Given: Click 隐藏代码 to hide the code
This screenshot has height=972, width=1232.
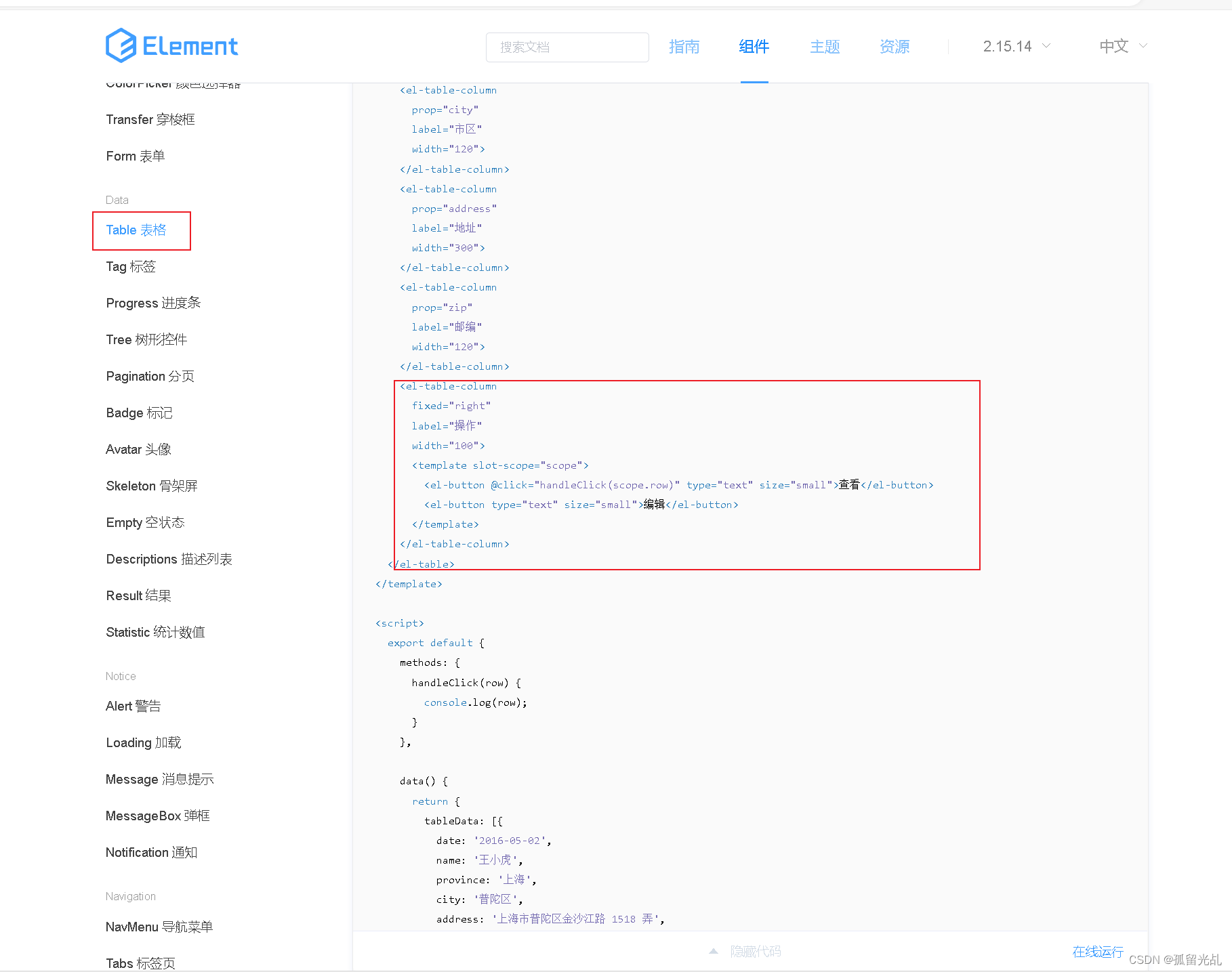Looking at the screenshot, I should point(756,952).
